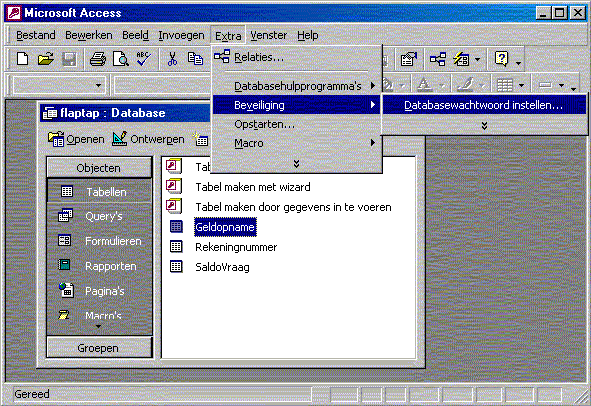The height and width of the screenshot is (406, 591).
Task: Click the Help question mark icon
Action: click(x=502, y=59)
